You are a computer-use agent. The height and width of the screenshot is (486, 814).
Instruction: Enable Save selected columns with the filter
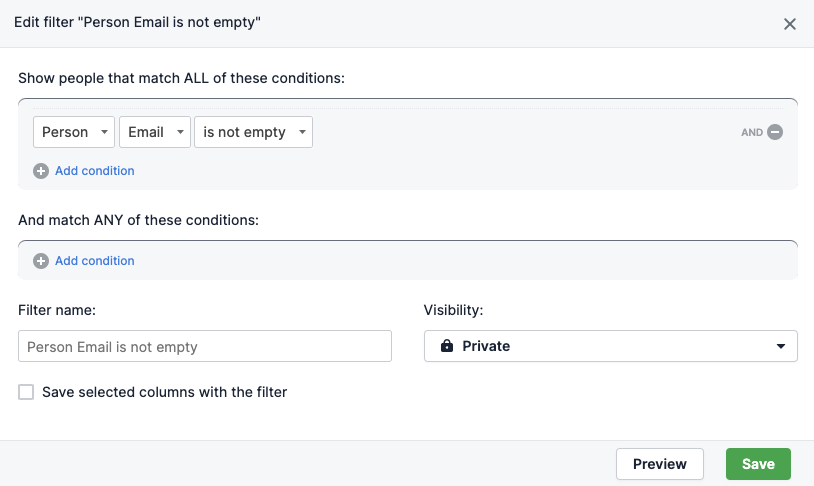pos(26,392)
